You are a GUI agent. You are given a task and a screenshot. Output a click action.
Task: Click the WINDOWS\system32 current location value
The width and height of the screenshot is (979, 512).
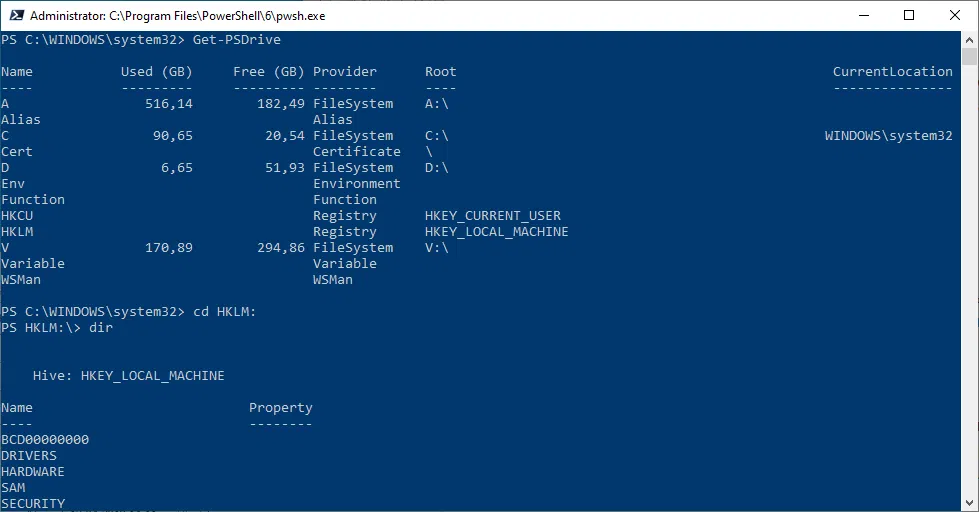tap(888, 136)
